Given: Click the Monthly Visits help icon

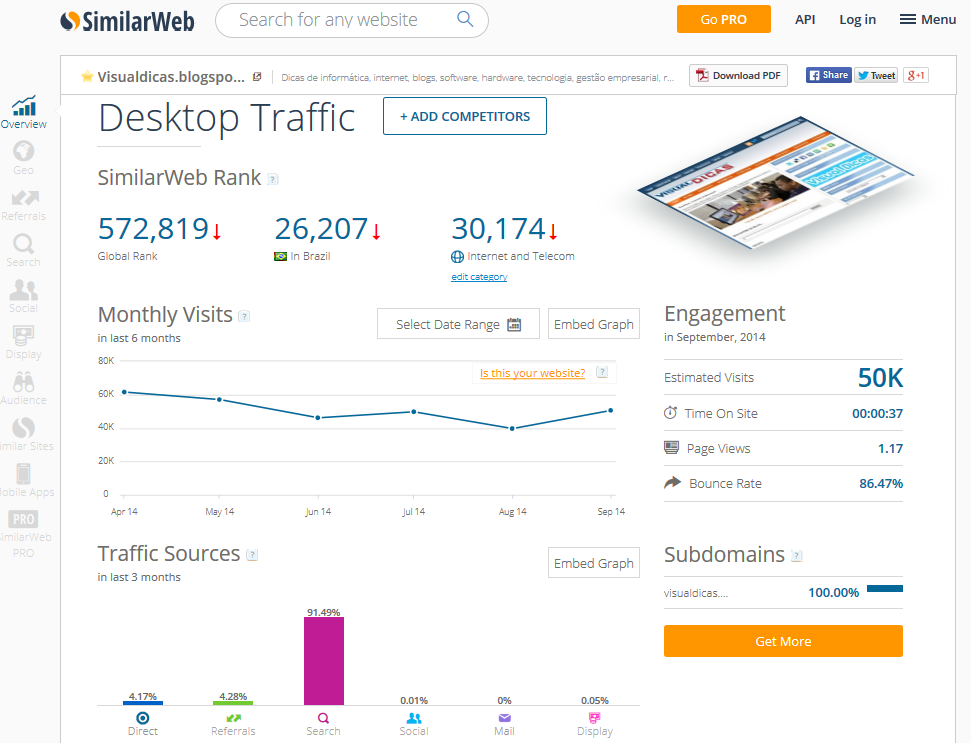Looking at the screenshot, I should click(245, 316).
